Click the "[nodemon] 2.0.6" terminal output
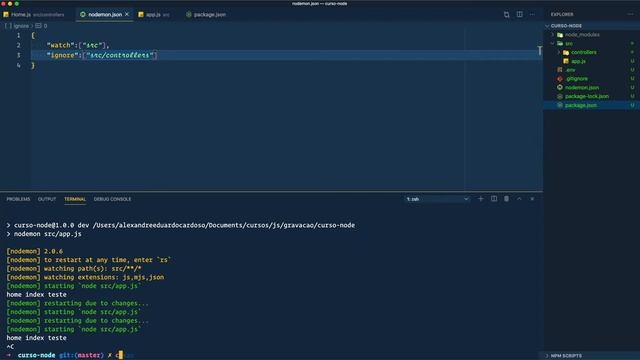Image resolution: width=640 pixels, height=360 pixels. 35,251
